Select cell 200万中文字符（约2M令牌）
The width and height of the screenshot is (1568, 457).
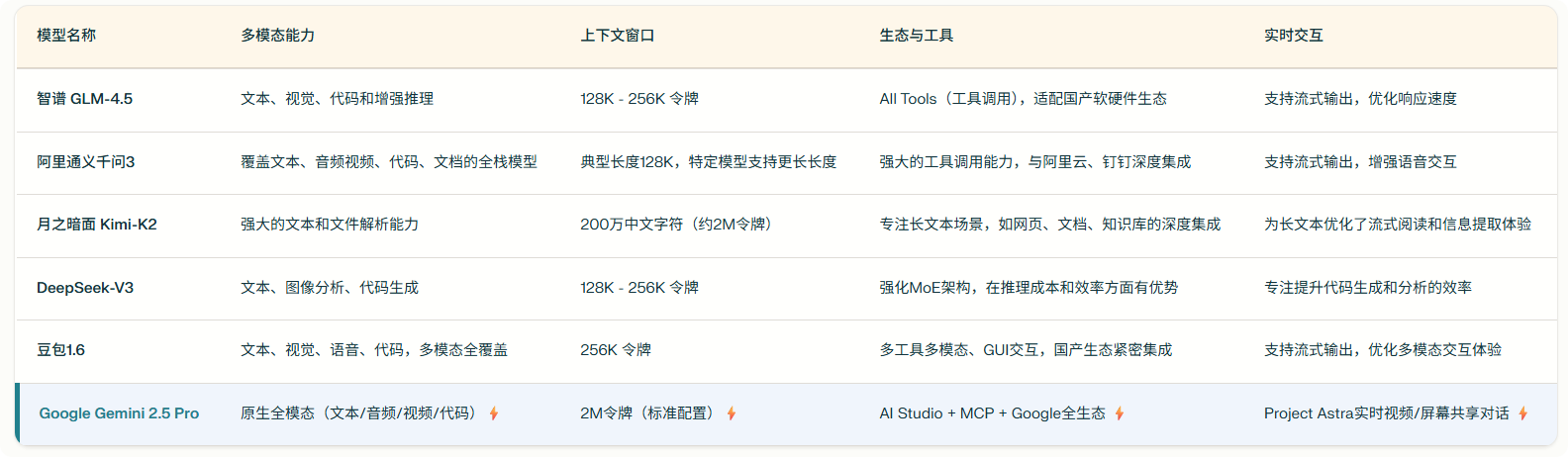(x=679, y=225)
